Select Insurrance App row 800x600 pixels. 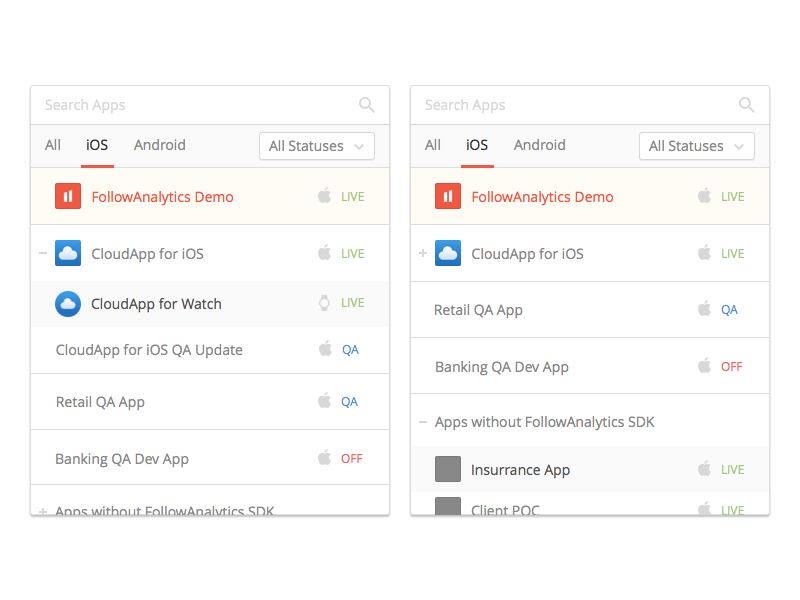coord(590,469)
